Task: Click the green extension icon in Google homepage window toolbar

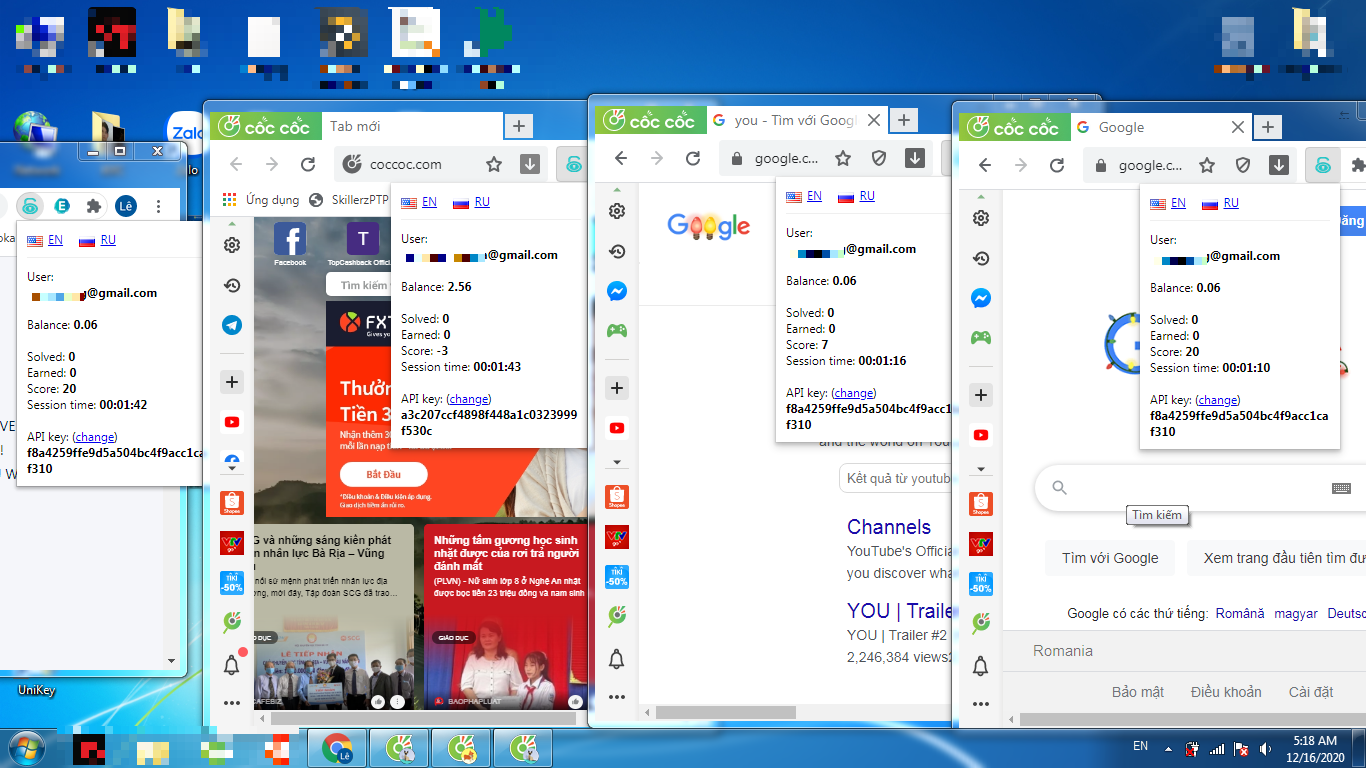Action: click(1322, 165)
